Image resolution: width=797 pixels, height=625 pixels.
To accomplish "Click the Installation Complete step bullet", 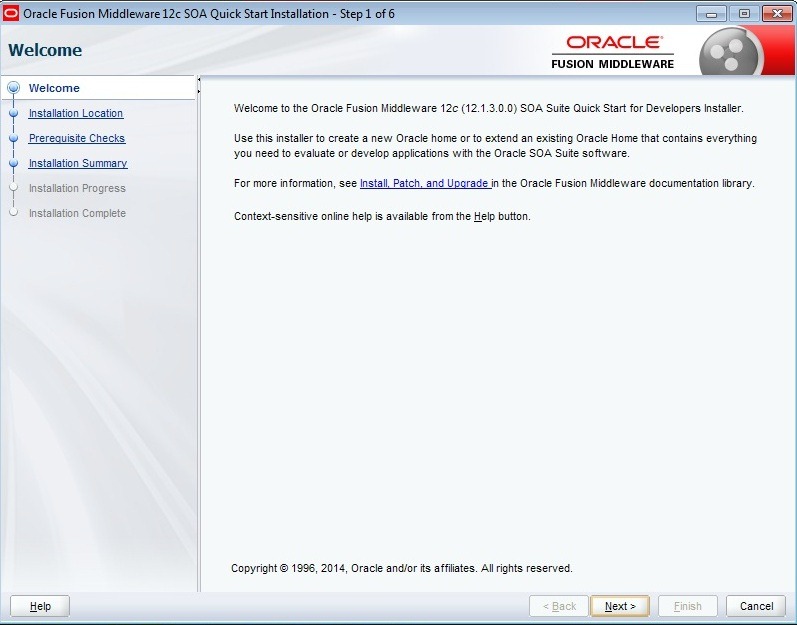I will pyautogui.click(x=13, y=213).
